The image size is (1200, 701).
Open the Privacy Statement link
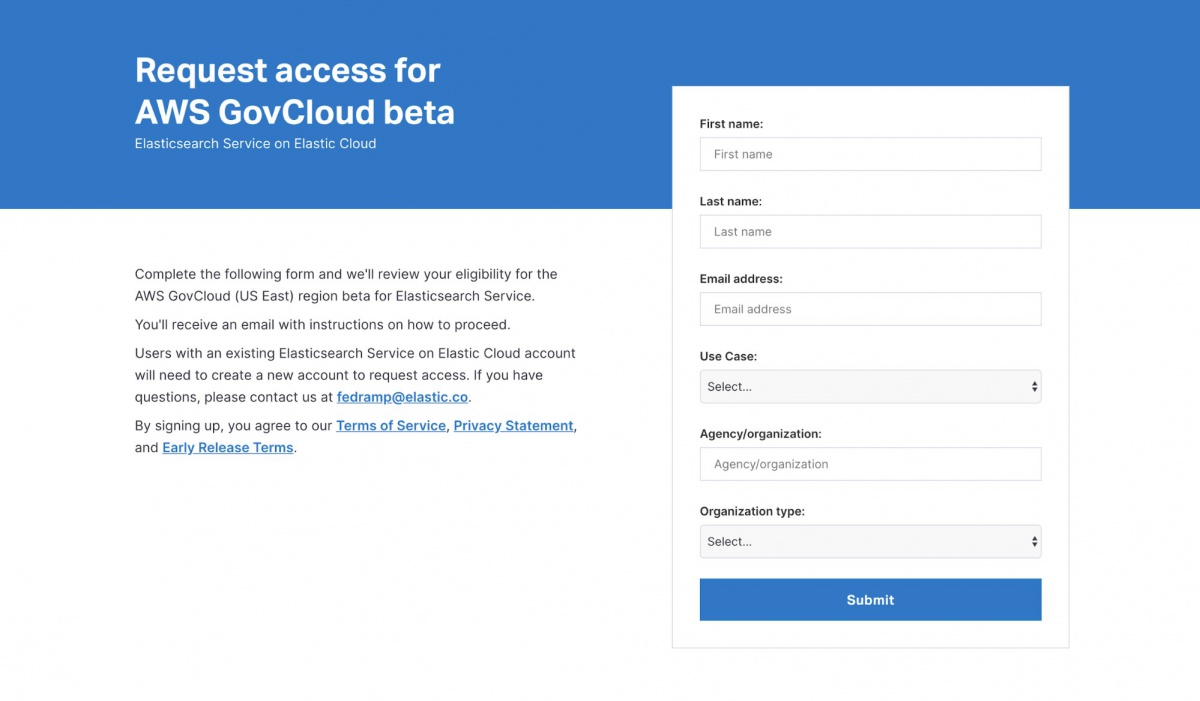click(513, 426)
